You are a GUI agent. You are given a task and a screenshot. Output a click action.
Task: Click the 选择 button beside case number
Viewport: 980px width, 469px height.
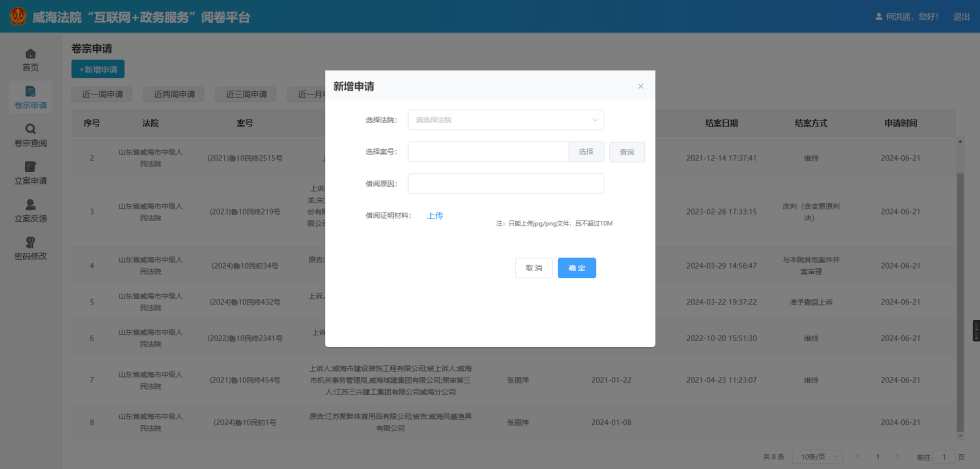[586, 152]
